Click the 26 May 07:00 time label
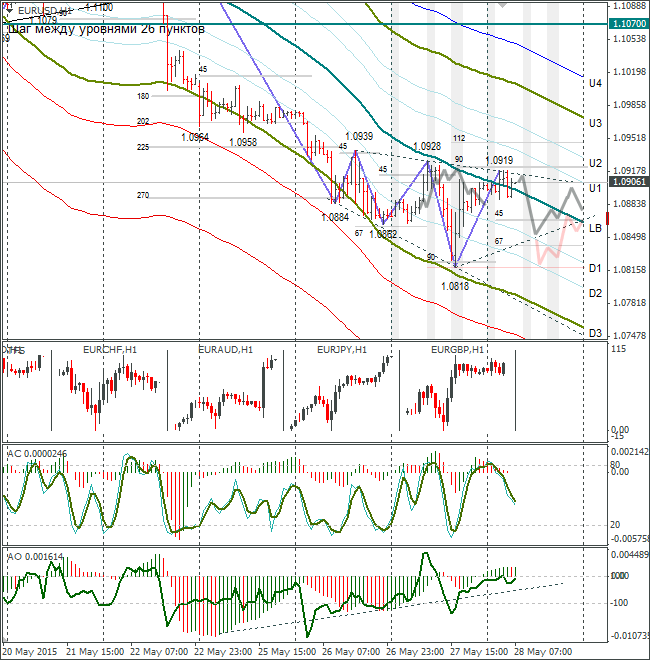 point(351,652)
